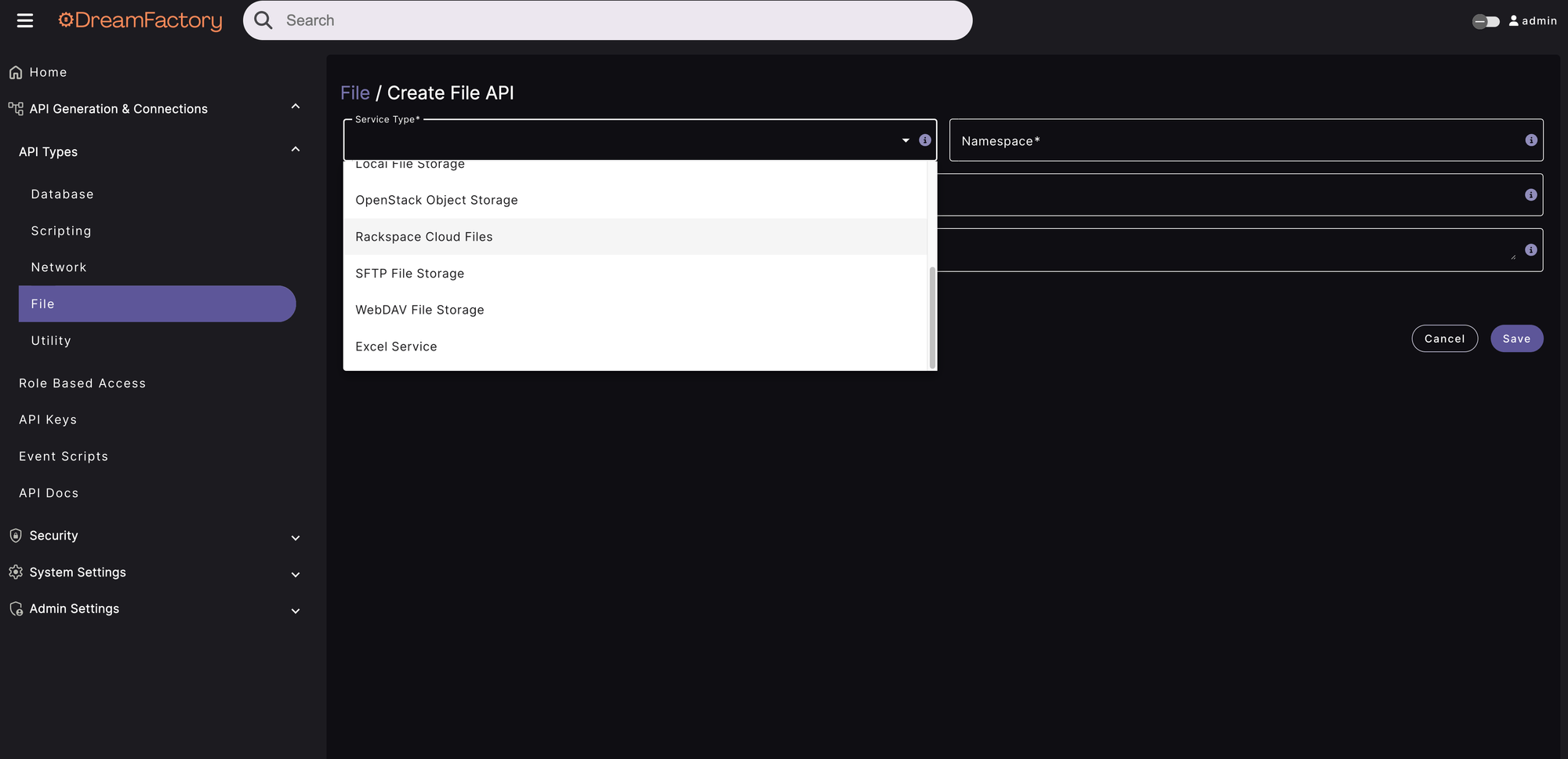Click the DreamFactory logo
The image size is (1568, 759).
(x=140, y=20)
